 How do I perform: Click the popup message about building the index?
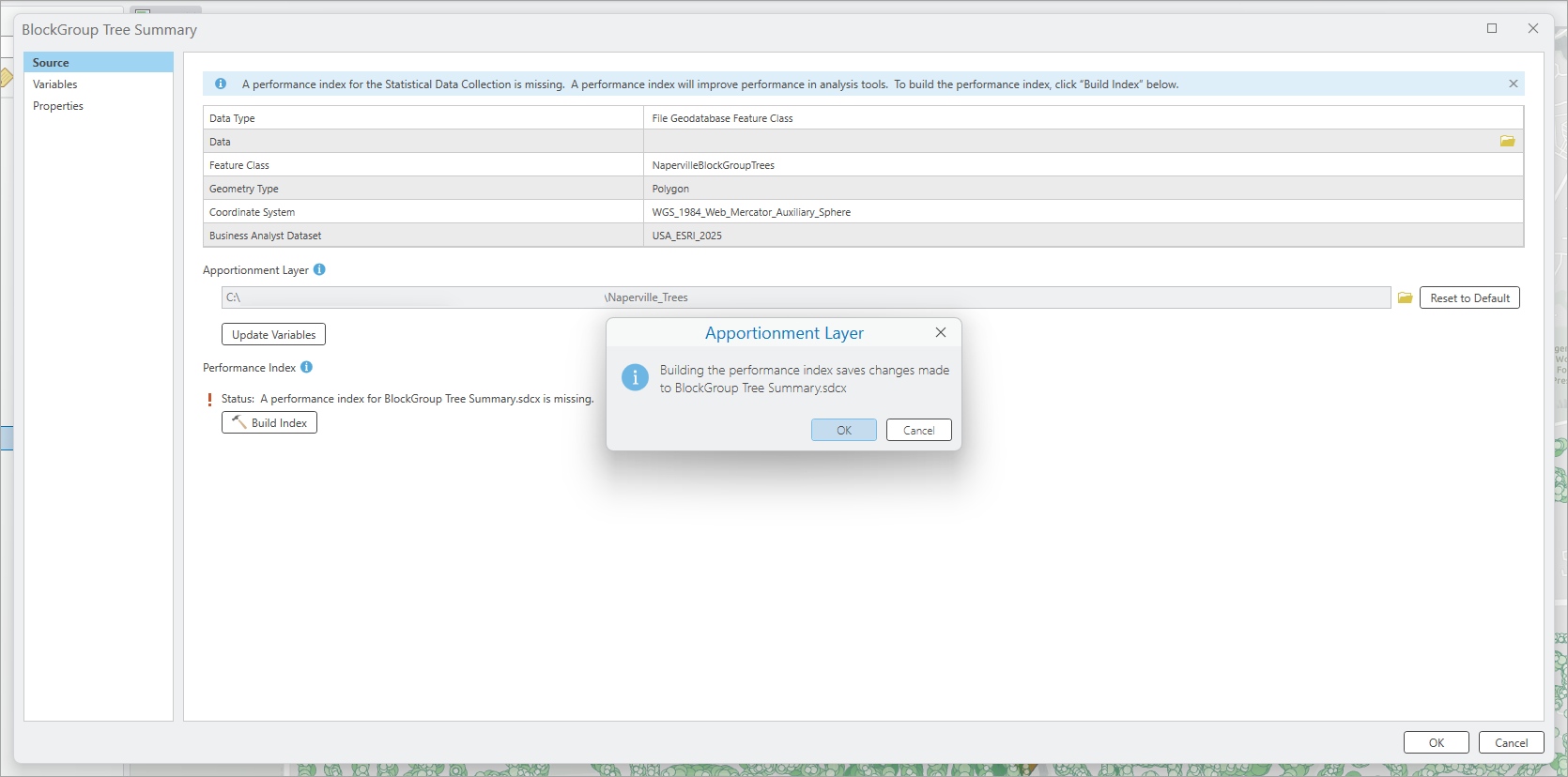[805, 379]
